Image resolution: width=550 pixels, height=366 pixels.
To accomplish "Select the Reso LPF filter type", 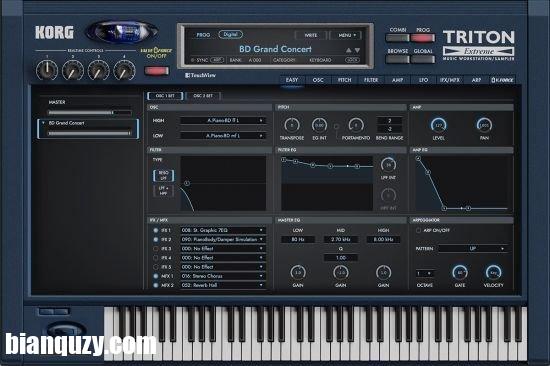I will click(163, 175).
